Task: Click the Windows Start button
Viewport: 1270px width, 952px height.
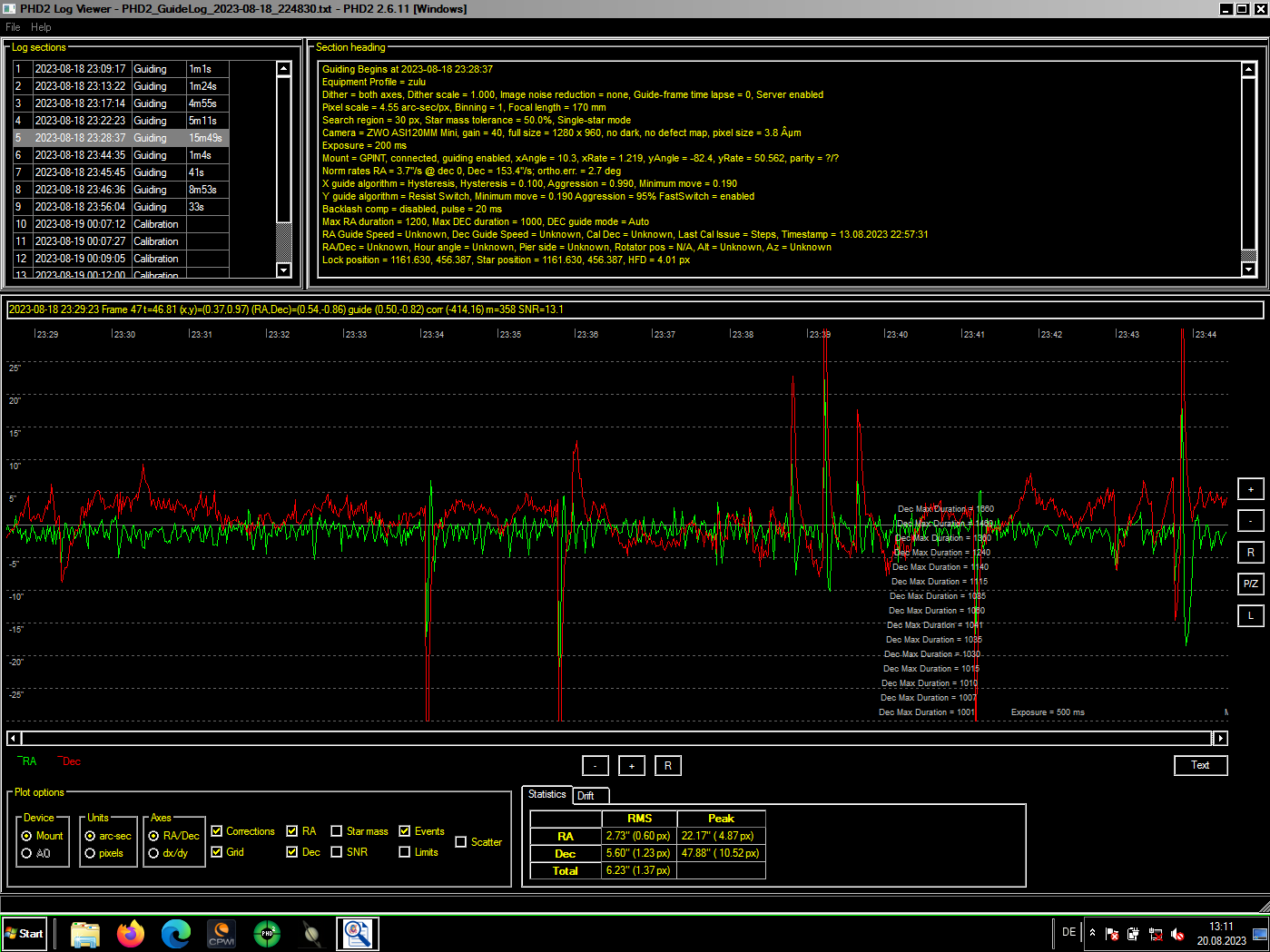Action: click(x=25, y=934)
